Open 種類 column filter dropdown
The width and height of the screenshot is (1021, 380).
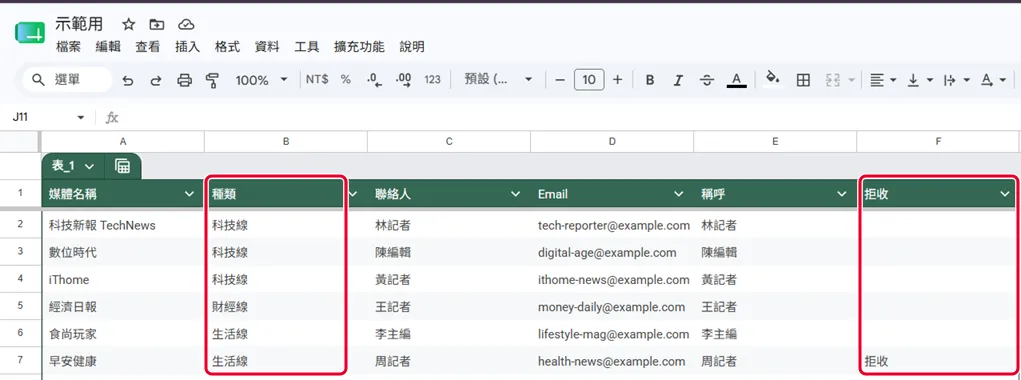pyautogui.click(x=354, y=194)
